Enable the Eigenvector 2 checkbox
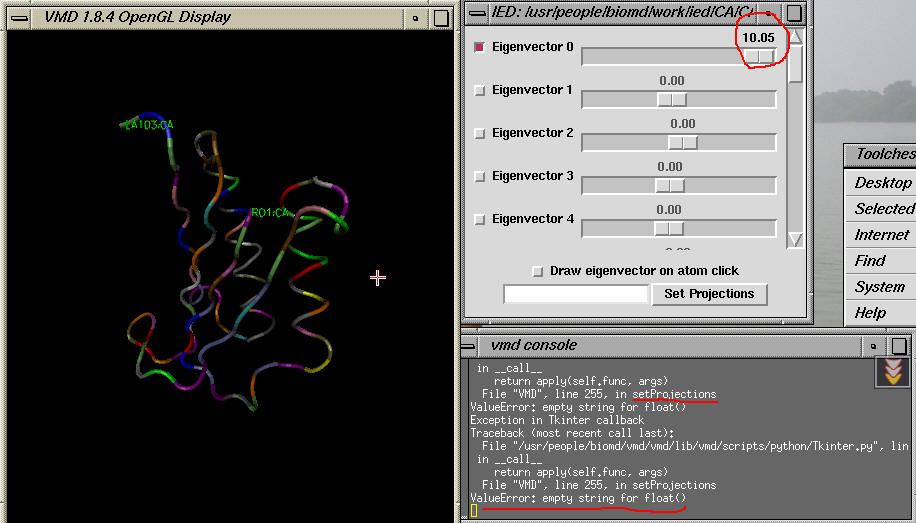916x523 pixels. coord(479,133)
